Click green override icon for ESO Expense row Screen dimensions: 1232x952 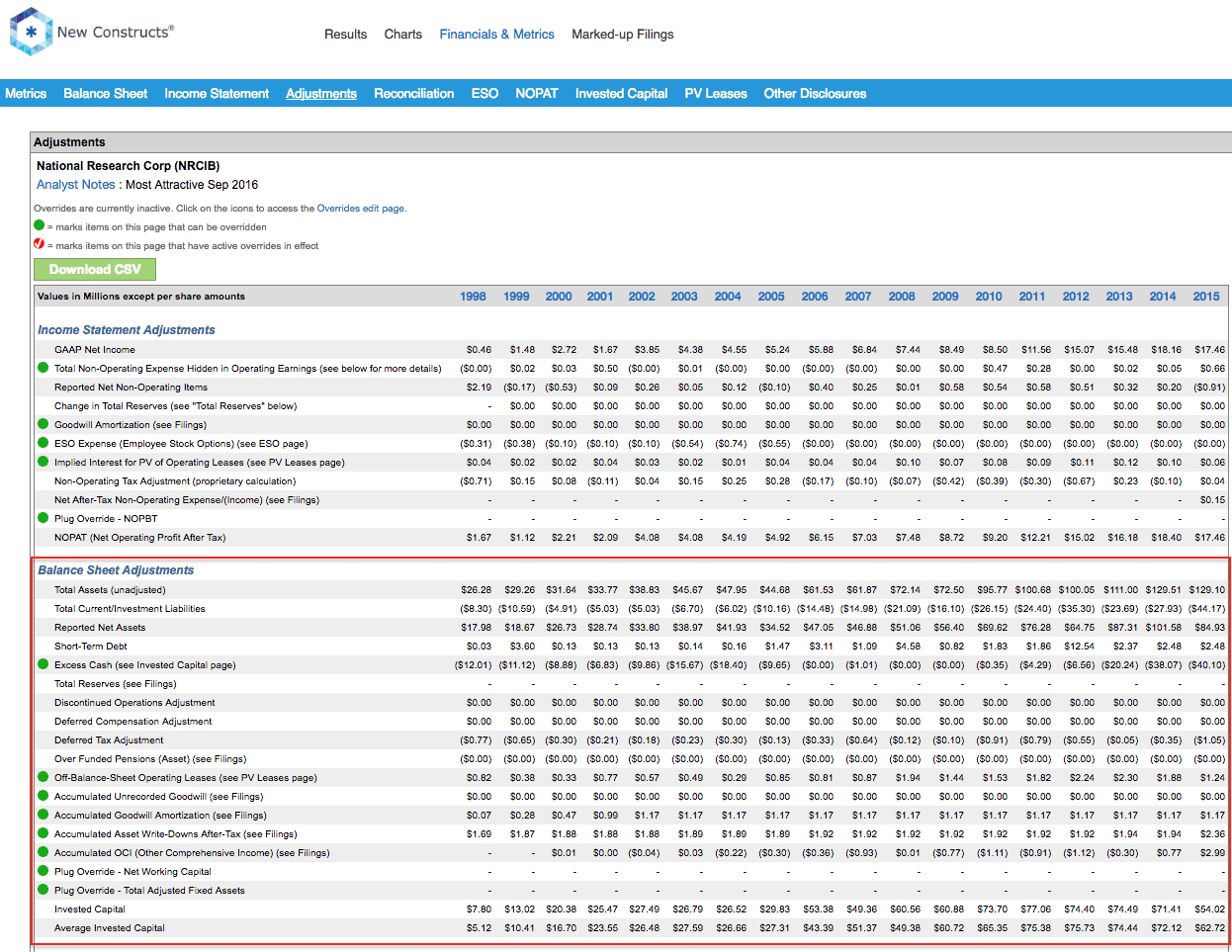[43, 443]
